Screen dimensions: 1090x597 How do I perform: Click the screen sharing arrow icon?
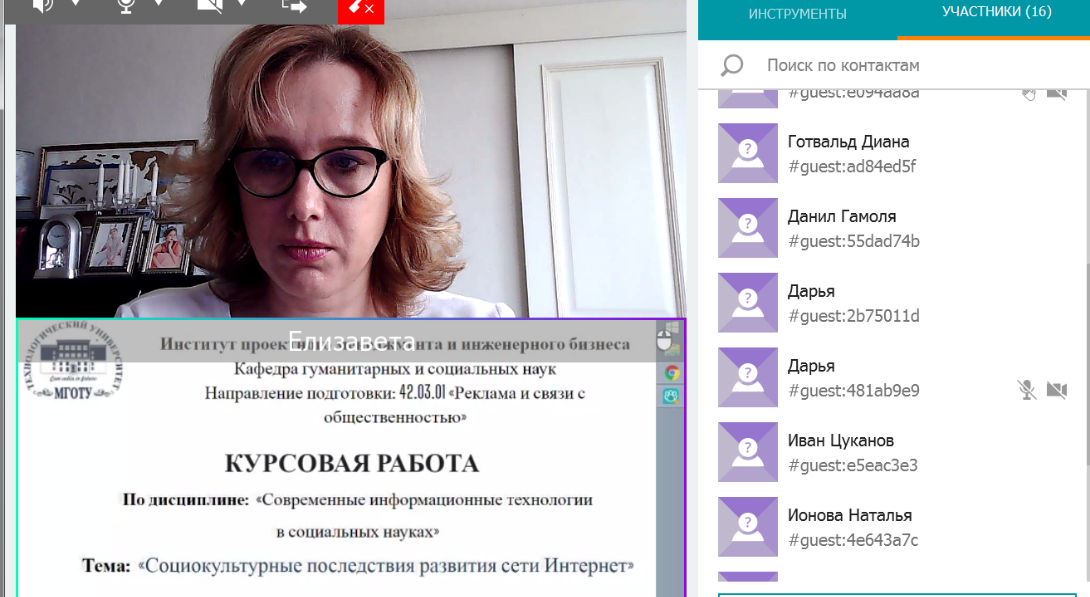point(293,6)
